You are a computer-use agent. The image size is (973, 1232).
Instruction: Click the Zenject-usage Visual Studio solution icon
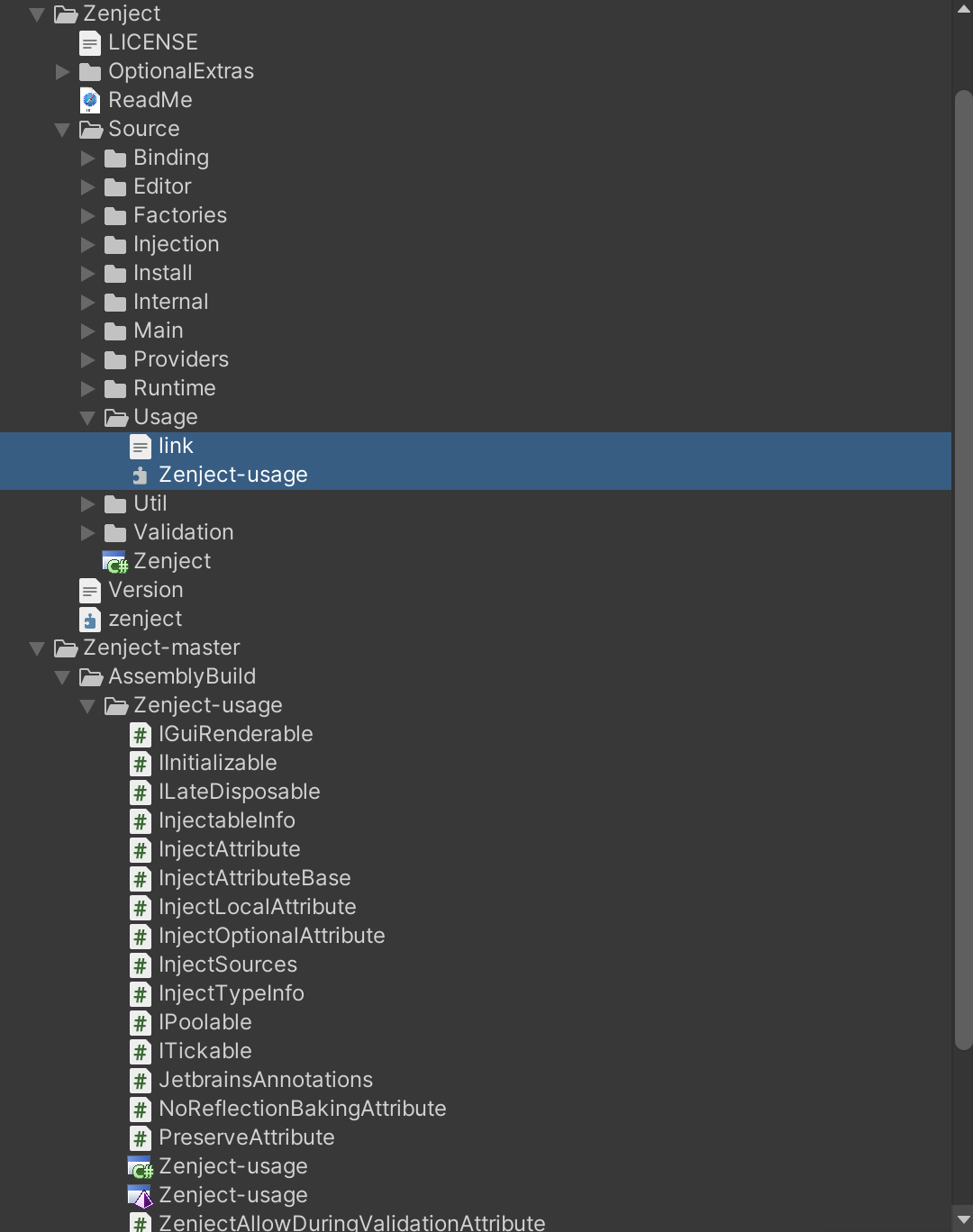pos(141,1196)
